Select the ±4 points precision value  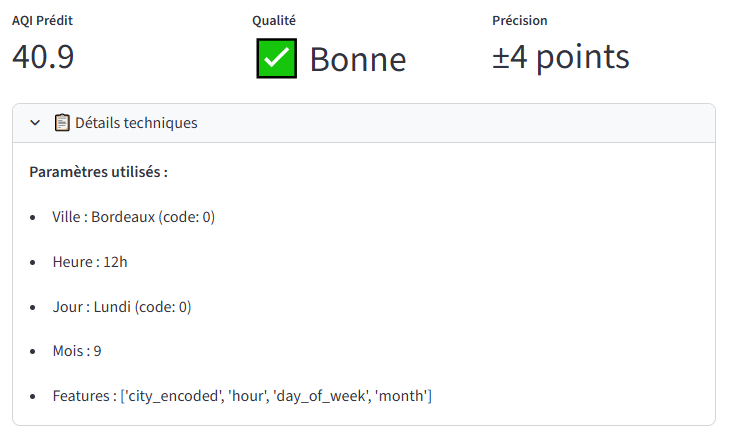[560, 57]
